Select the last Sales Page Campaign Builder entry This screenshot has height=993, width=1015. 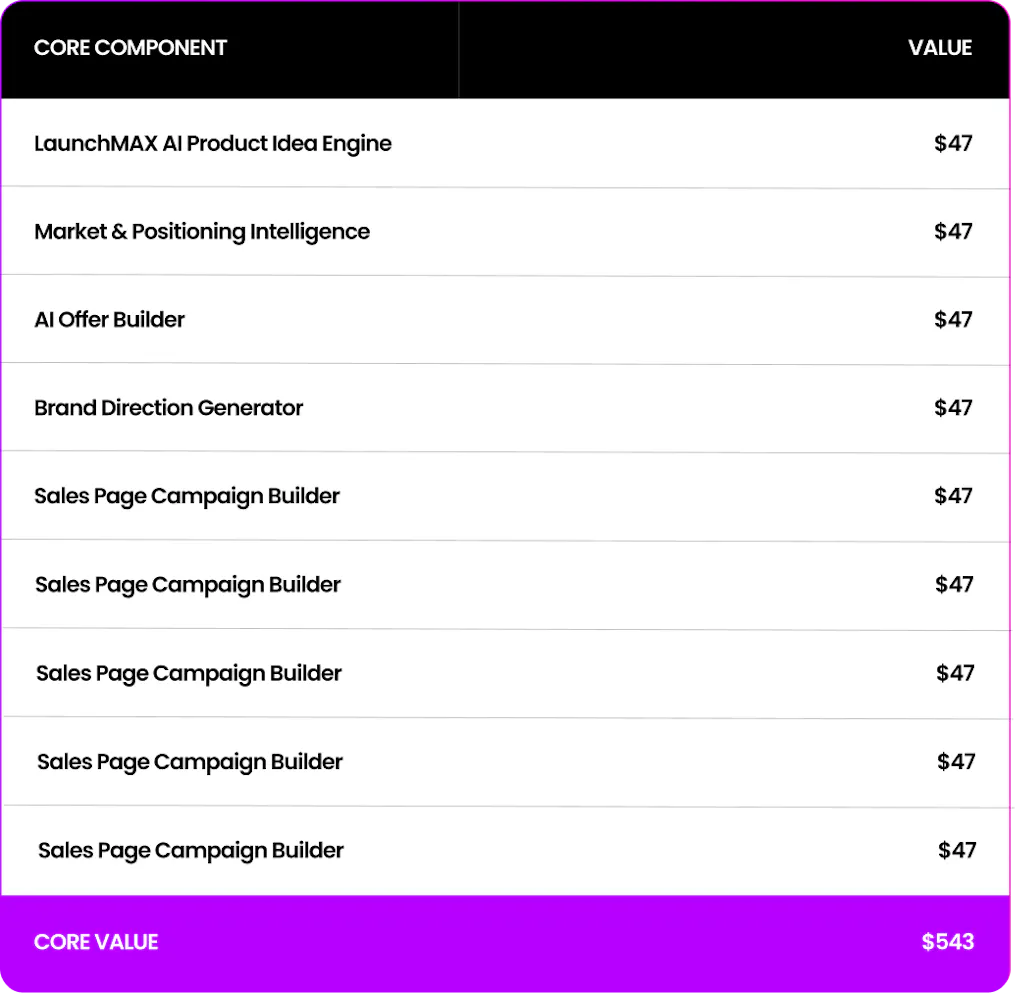[191, 851]
